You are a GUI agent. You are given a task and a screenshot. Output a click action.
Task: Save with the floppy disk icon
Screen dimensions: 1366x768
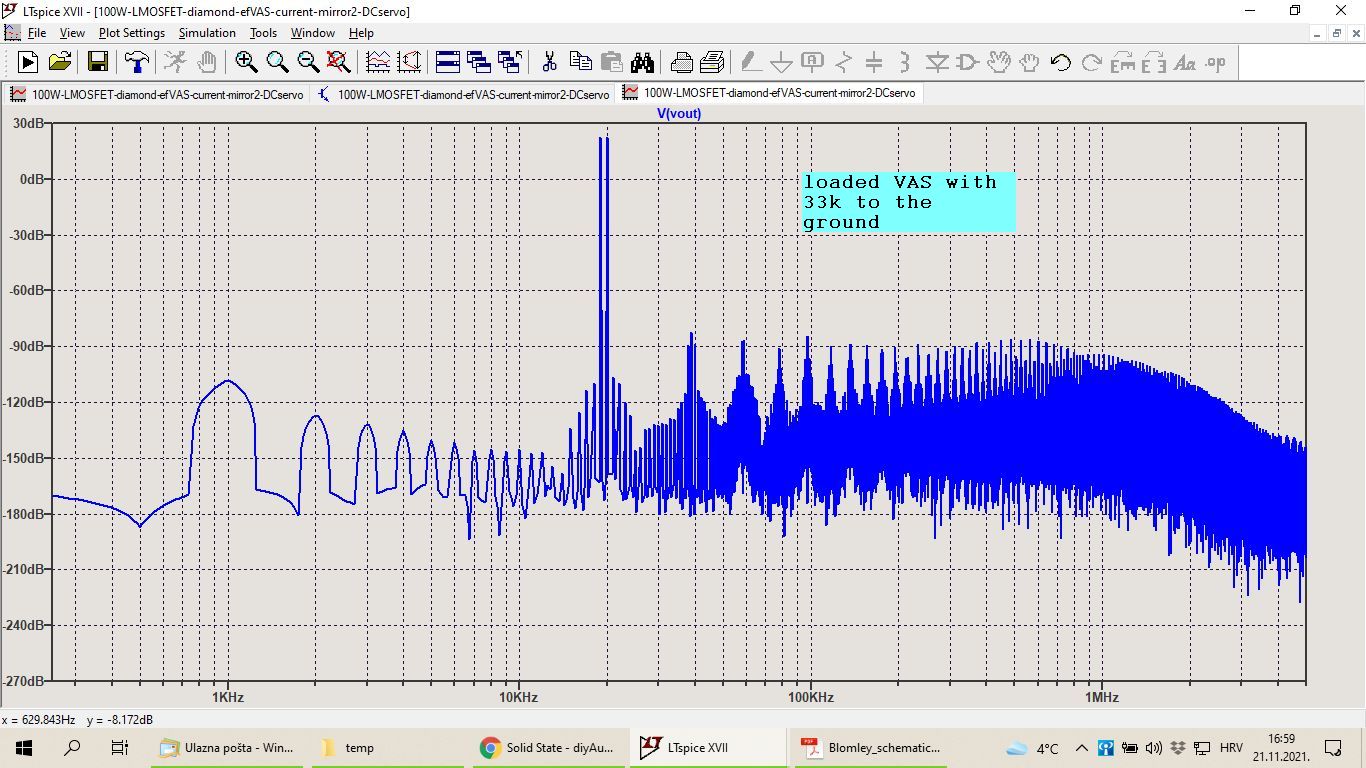[x=98, y=62]
